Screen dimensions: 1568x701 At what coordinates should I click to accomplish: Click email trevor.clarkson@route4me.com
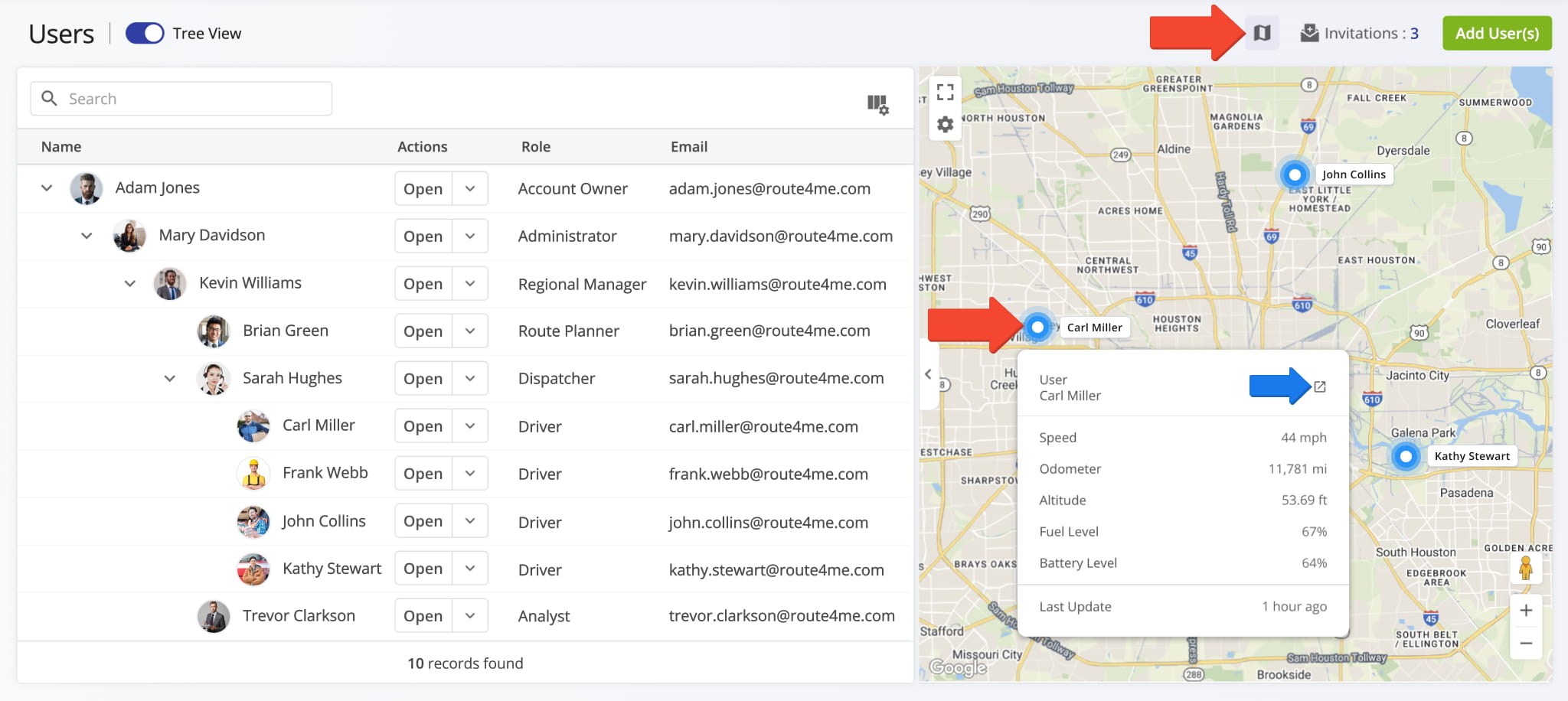tap(782, 616)
